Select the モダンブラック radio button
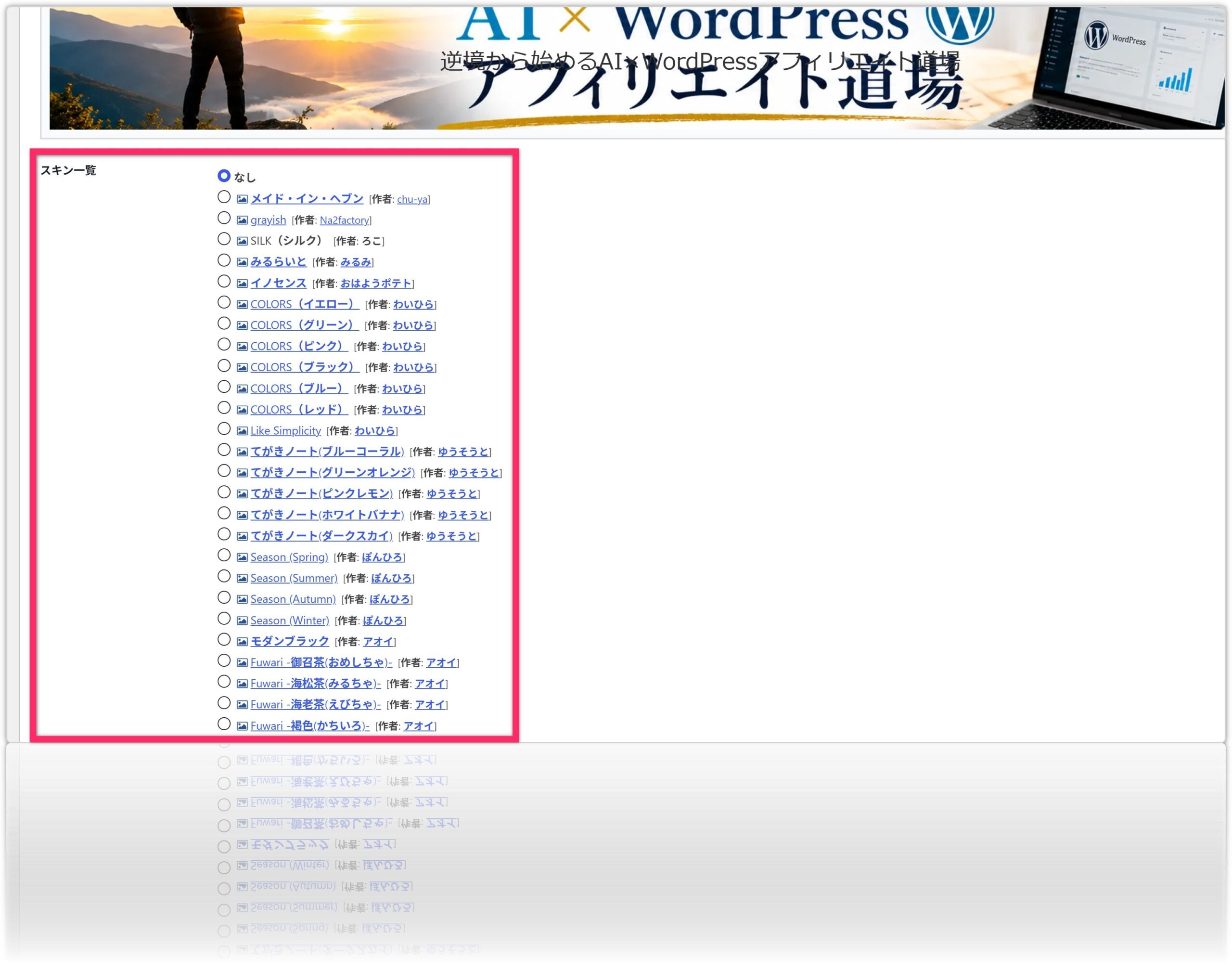The image size is (1232, 970). coord(224,640)
